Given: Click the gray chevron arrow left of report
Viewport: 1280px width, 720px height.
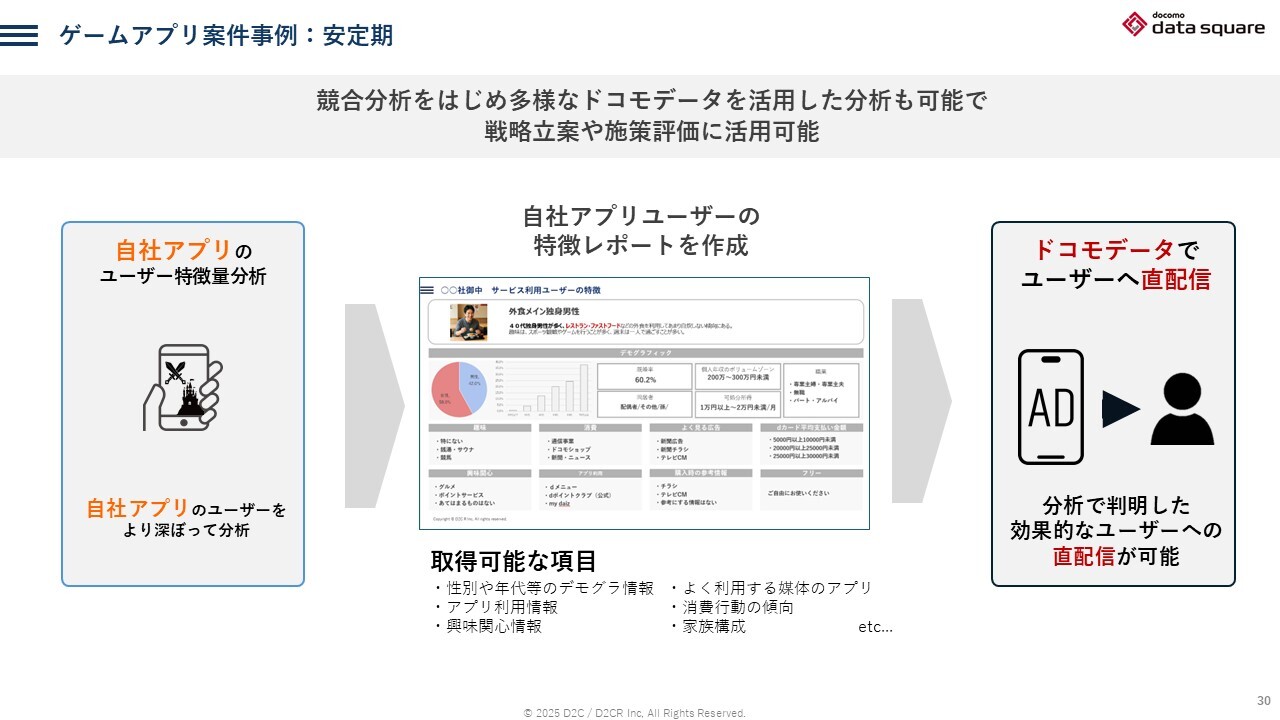Looking at the screenshot, I should pyautogui.click(x=373, y=405).
